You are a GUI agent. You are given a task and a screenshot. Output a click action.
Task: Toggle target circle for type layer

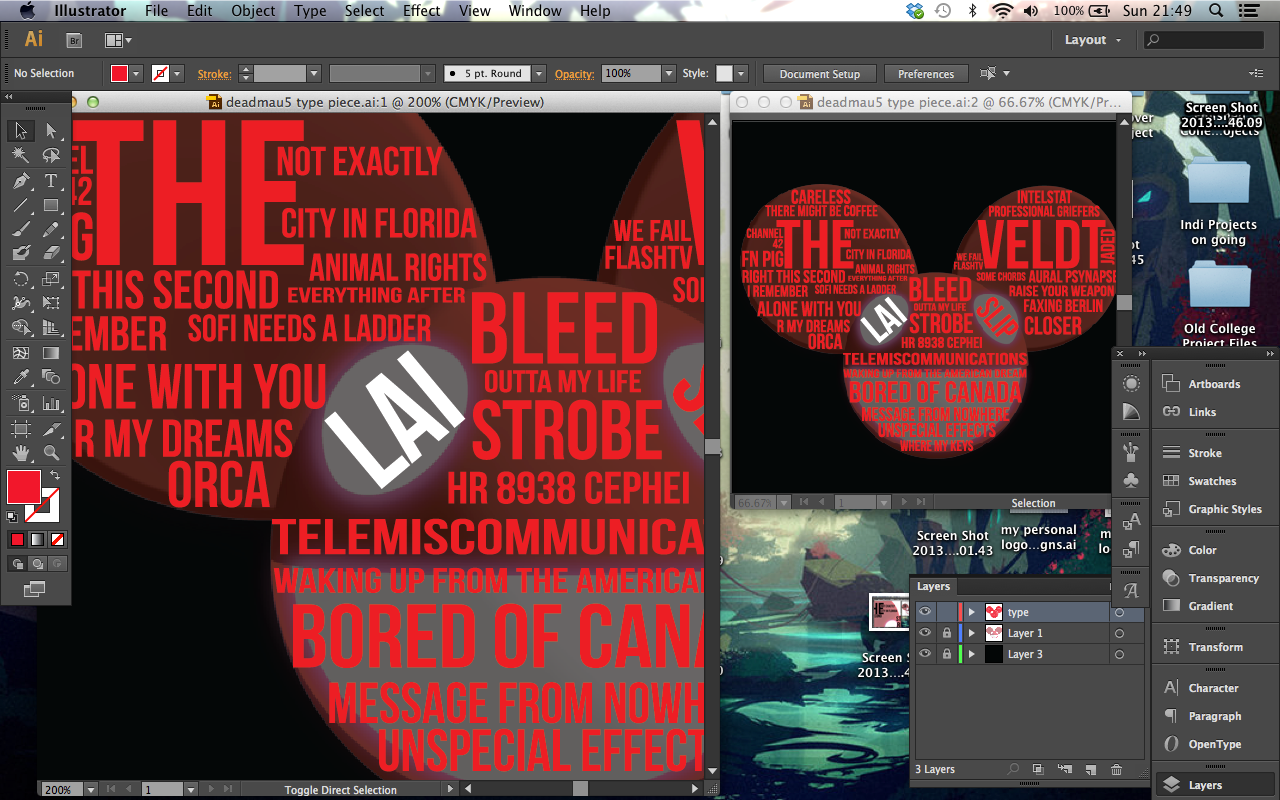click(x=1119, y=613)
